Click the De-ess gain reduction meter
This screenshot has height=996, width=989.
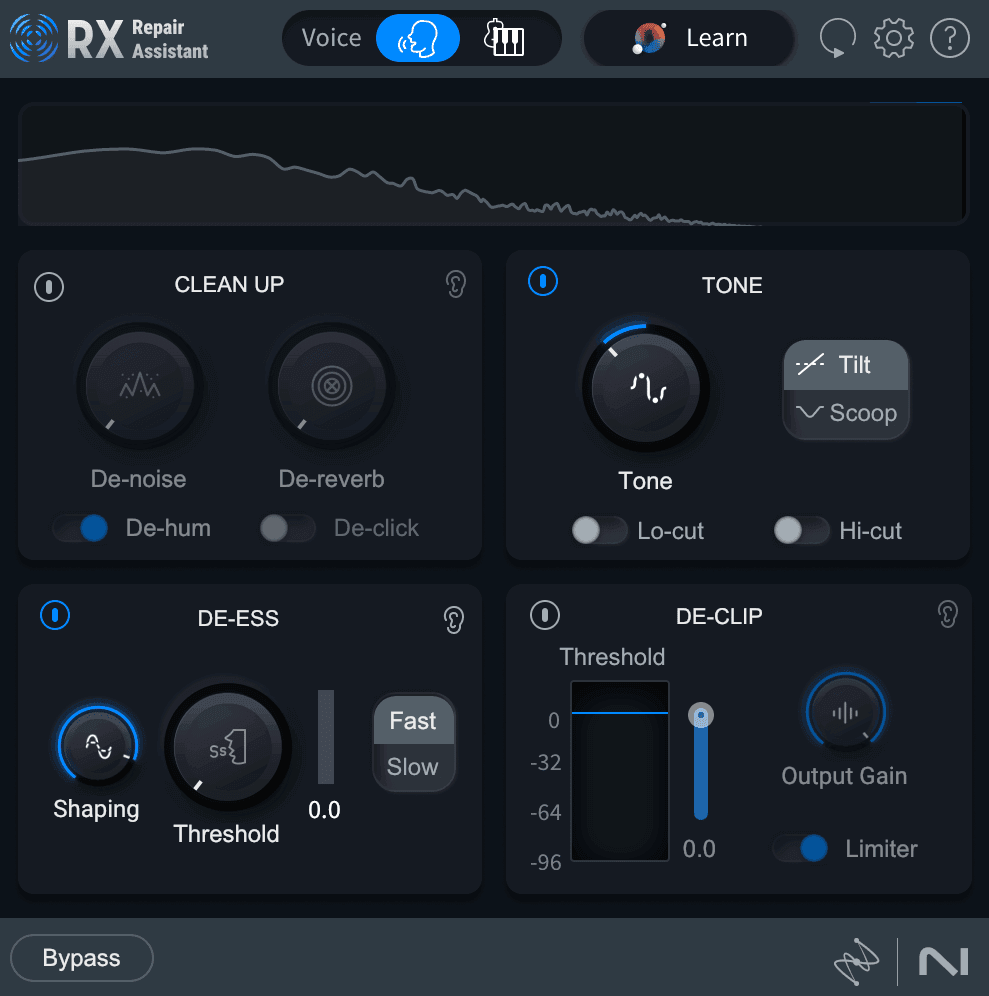[x=326, y=737]
